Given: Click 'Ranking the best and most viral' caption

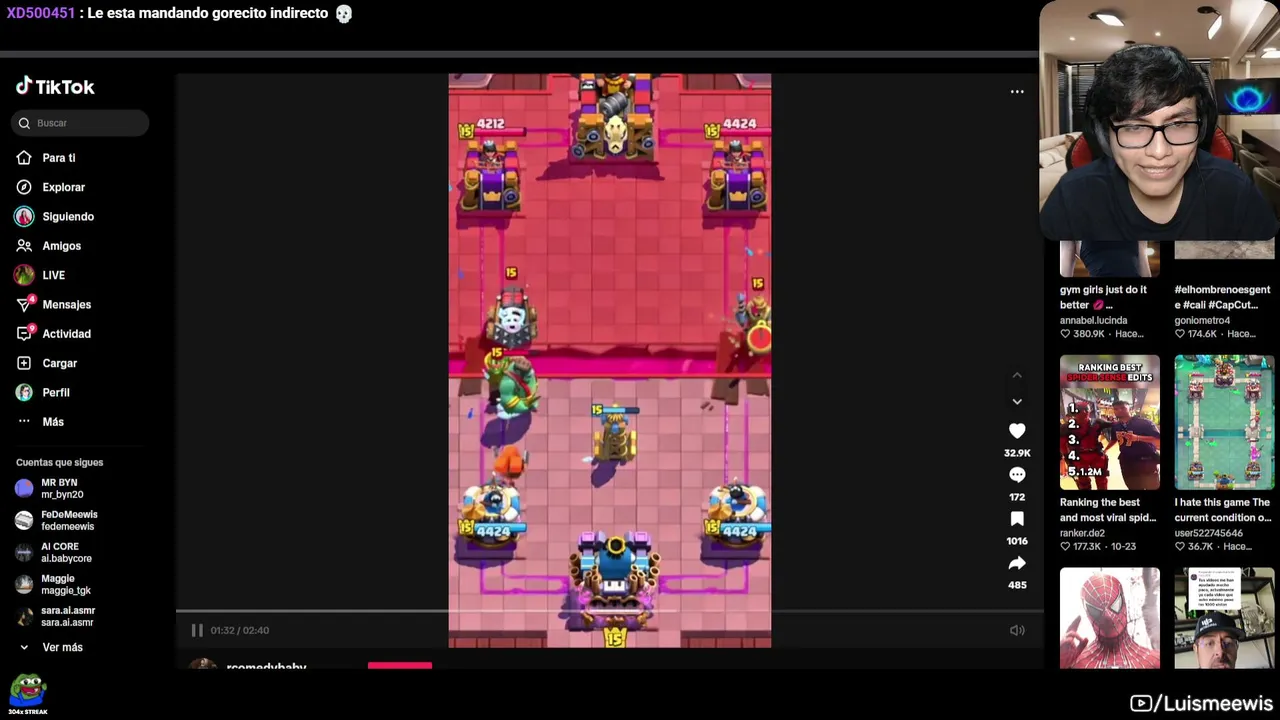Looking at the screenshot, I should [x=1108, y=510].
